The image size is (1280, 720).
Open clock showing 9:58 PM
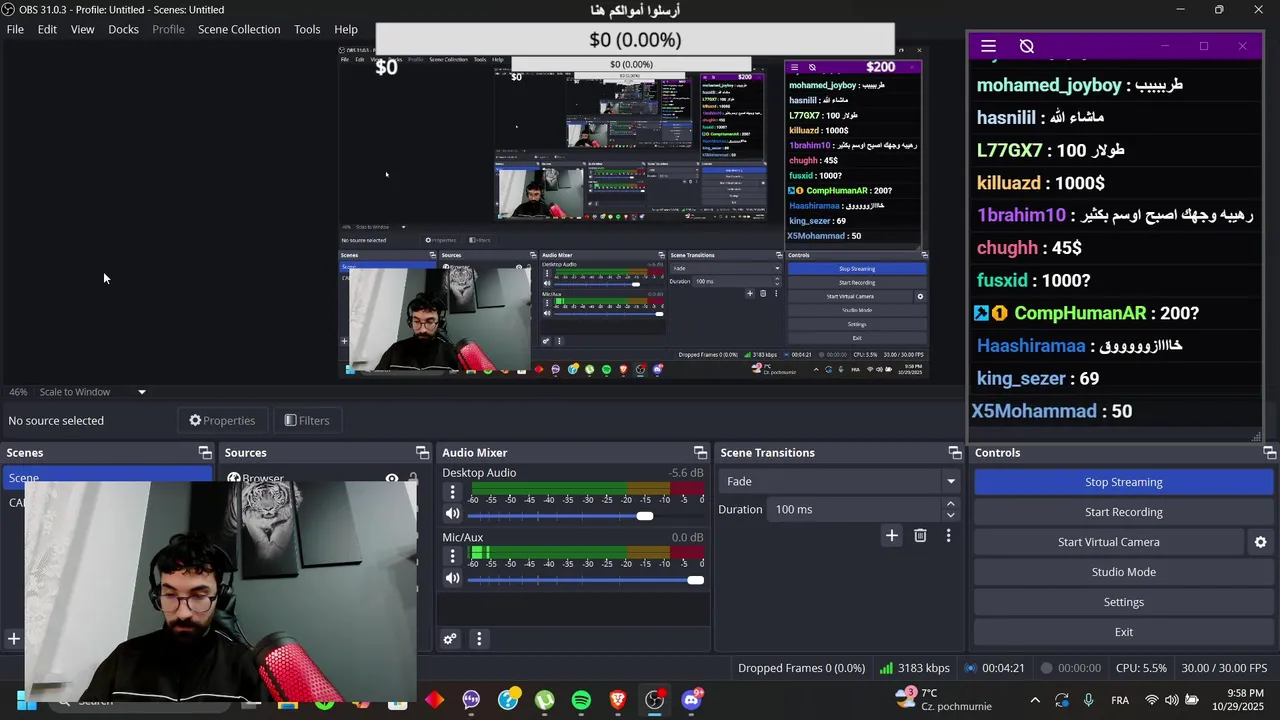[1238, 699]
